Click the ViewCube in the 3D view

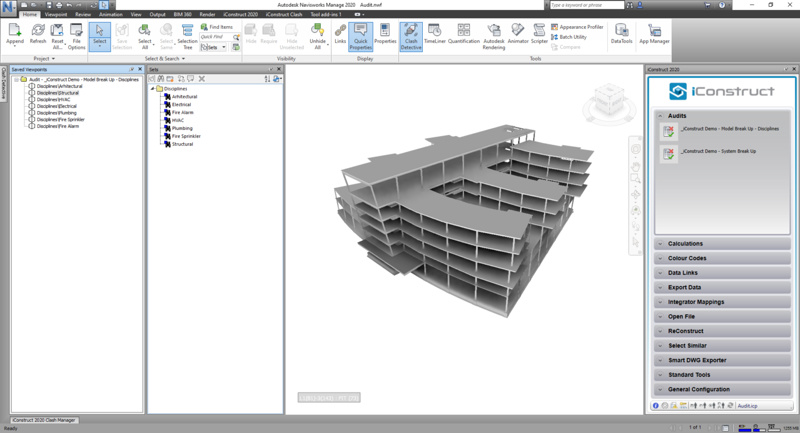click(x=609, y=101)
